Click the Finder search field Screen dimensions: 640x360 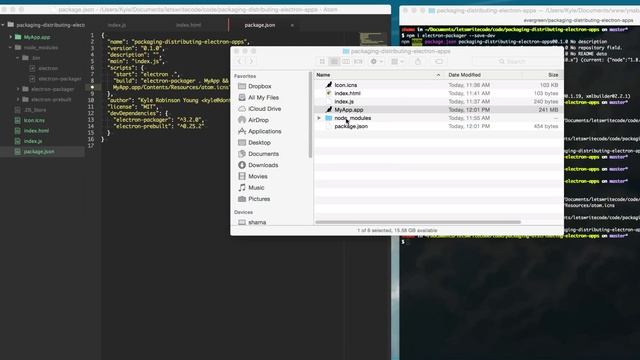516,61
